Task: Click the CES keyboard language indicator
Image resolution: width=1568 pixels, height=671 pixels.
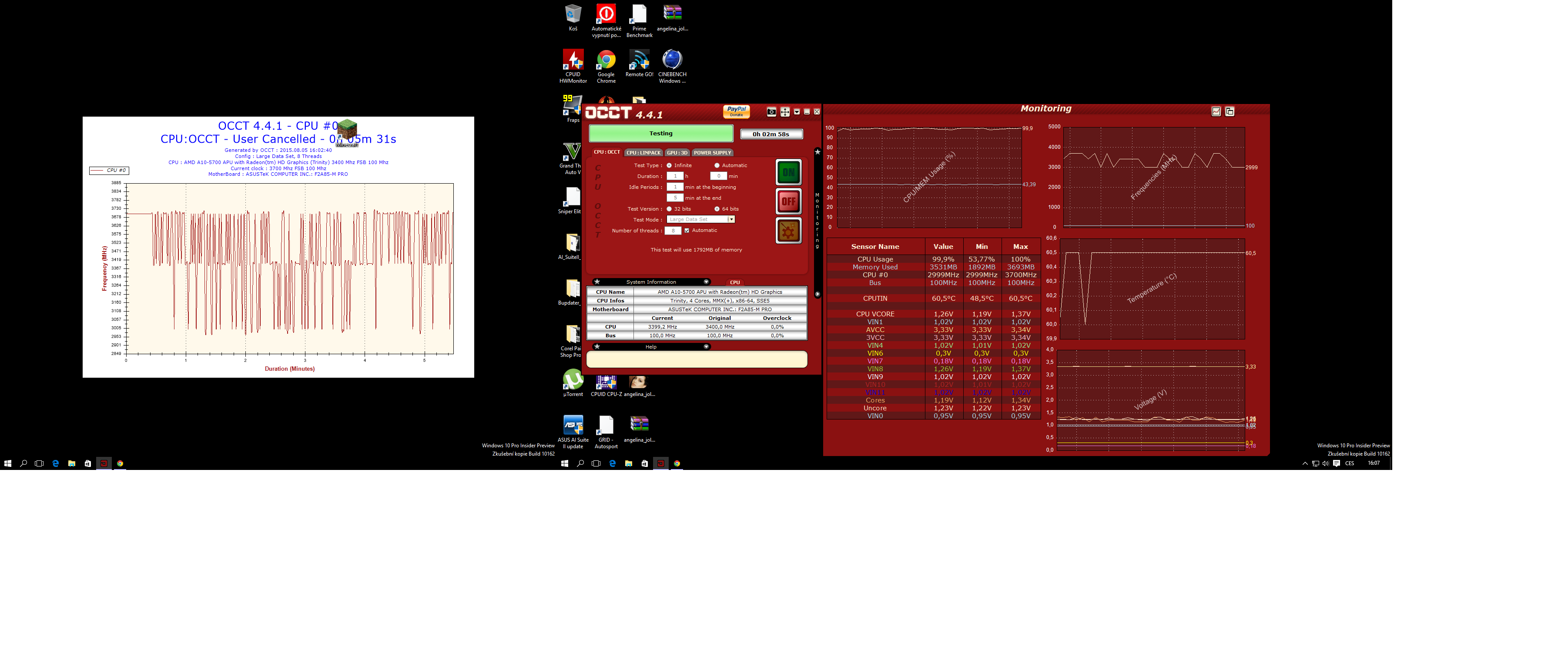Action: pos(1350,464)
